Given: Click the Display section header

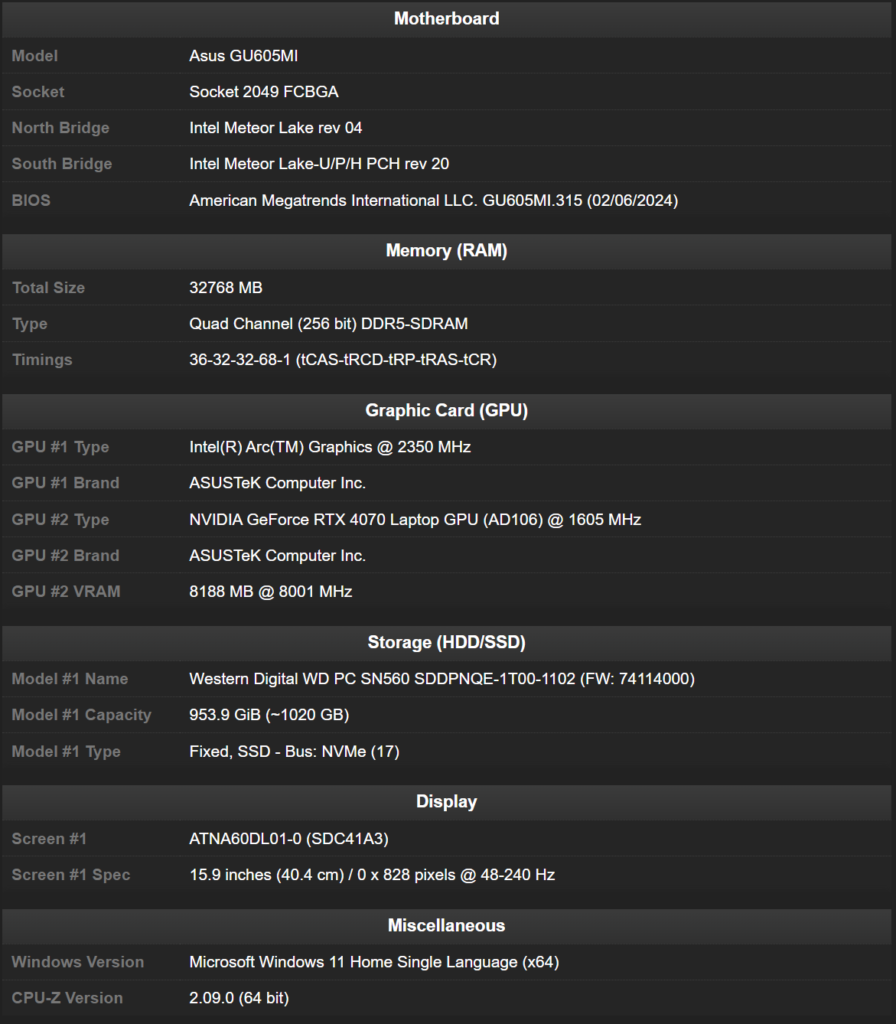Looking at the screenshot, I should (x=446, y=802).
